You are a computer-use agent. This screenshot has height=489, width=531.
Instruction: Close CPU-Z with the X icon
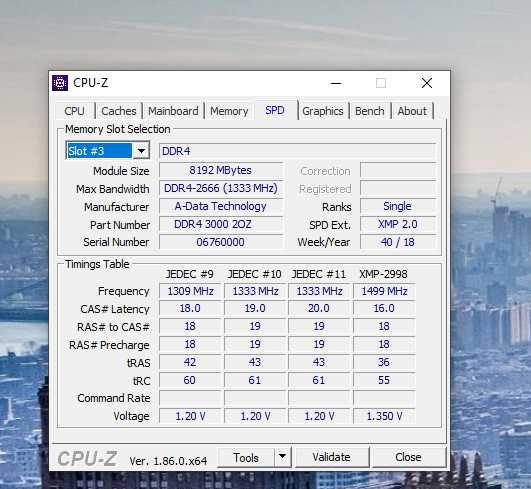(427, 83)
